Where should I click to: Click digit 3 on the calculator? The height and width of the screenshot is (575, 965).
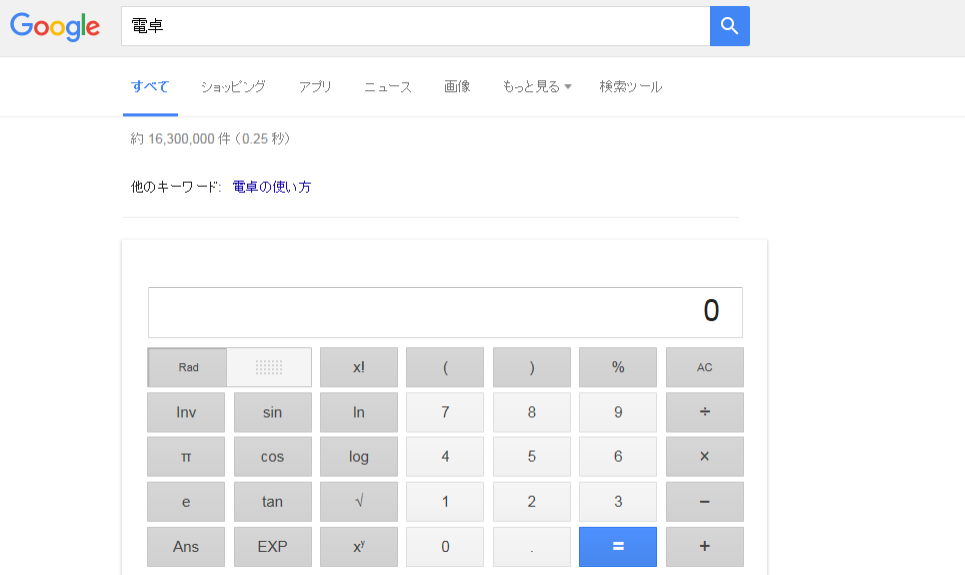point(618,502)
